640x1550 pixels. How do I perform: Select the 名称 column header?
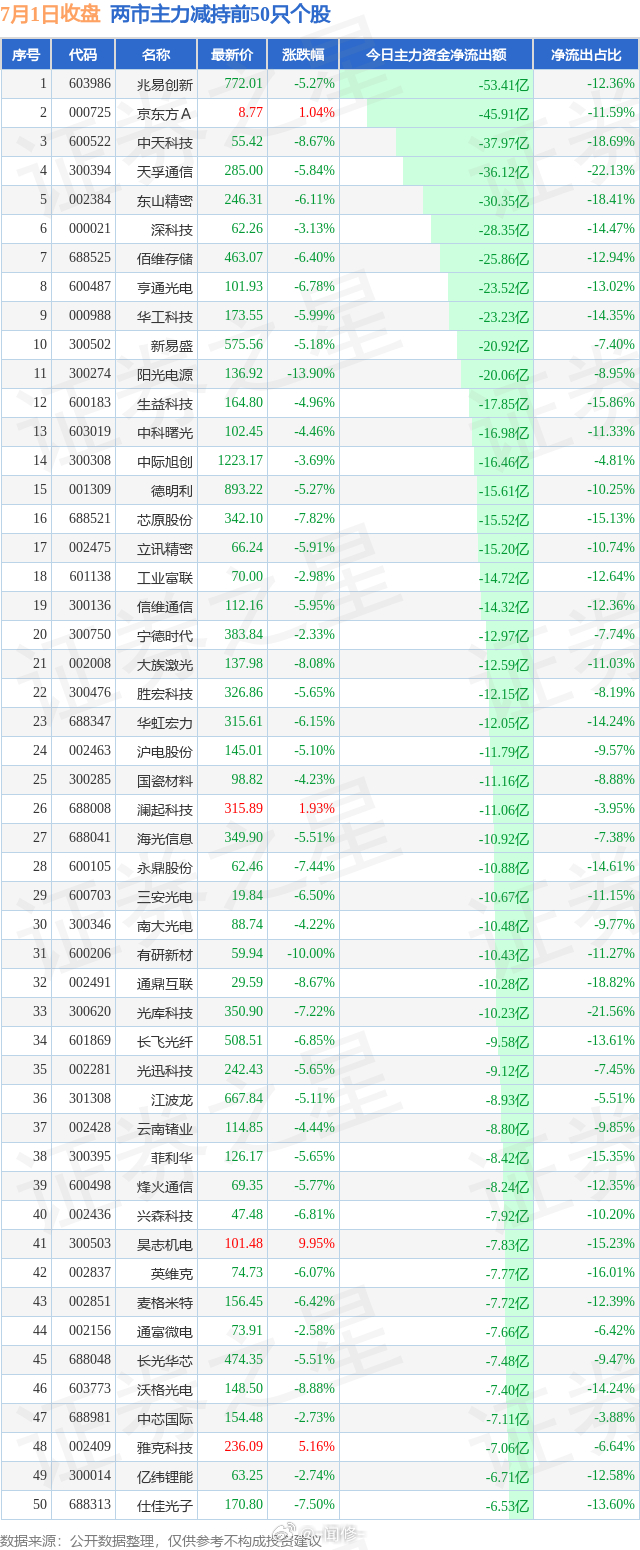tap(156, 55)
